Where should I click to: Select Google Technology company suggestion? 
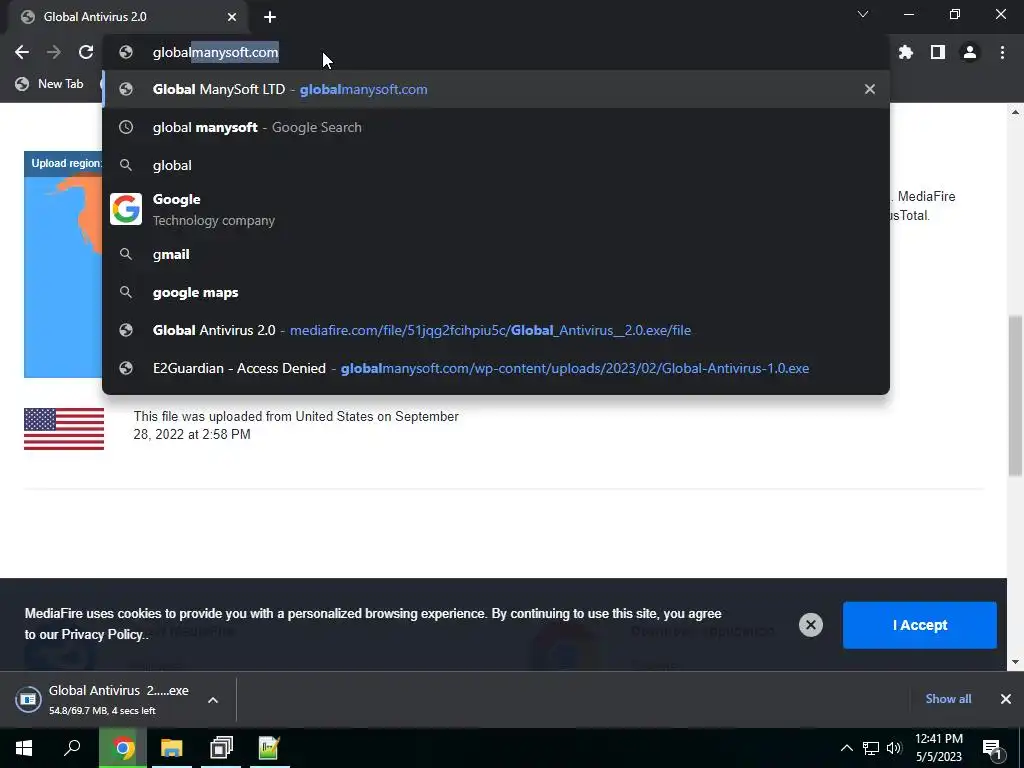pyautogui.click(x=496, y=210)
